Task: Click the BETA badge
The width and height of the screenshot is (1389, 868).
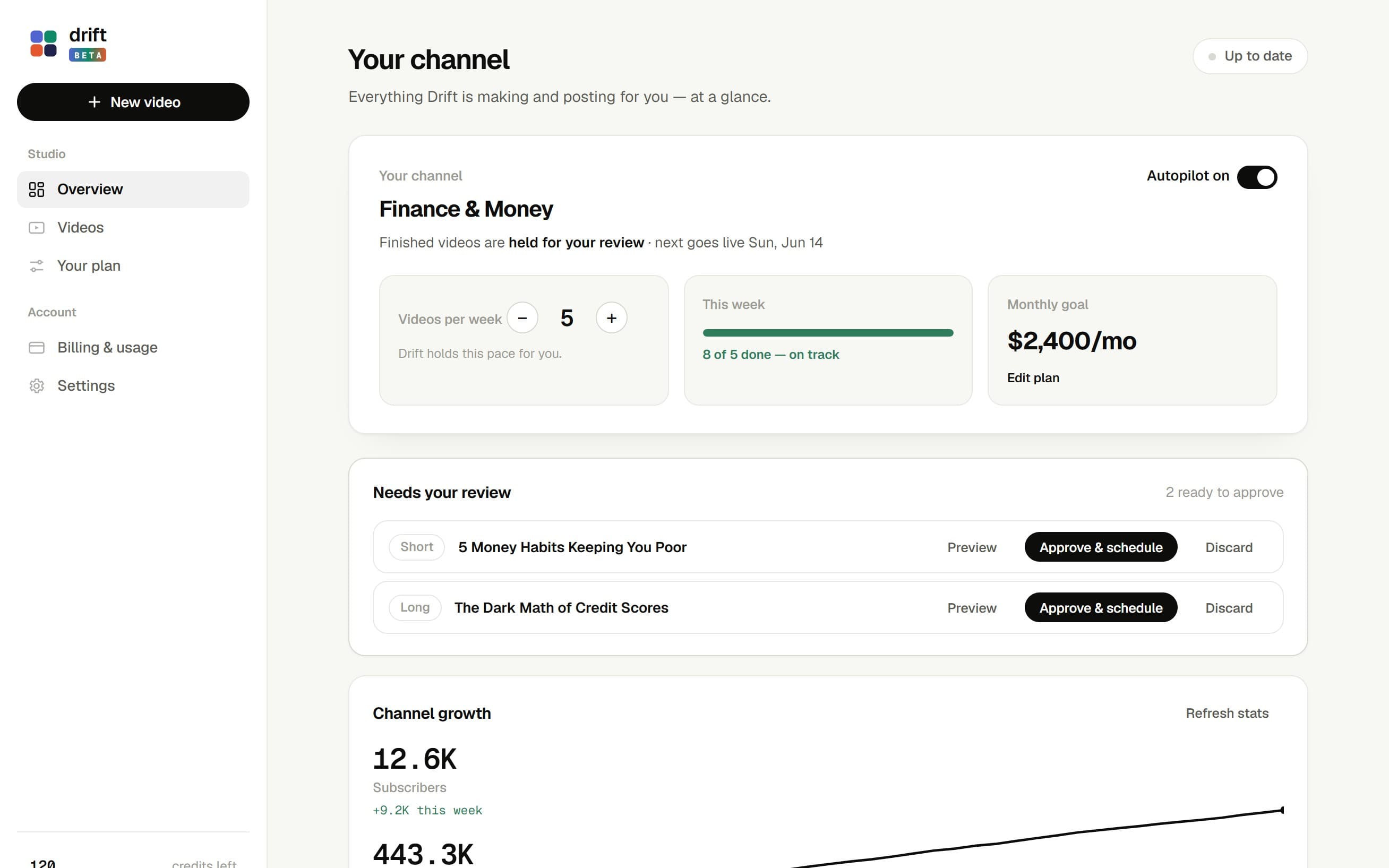Action: pyautogui.click(x=88, y=55)
